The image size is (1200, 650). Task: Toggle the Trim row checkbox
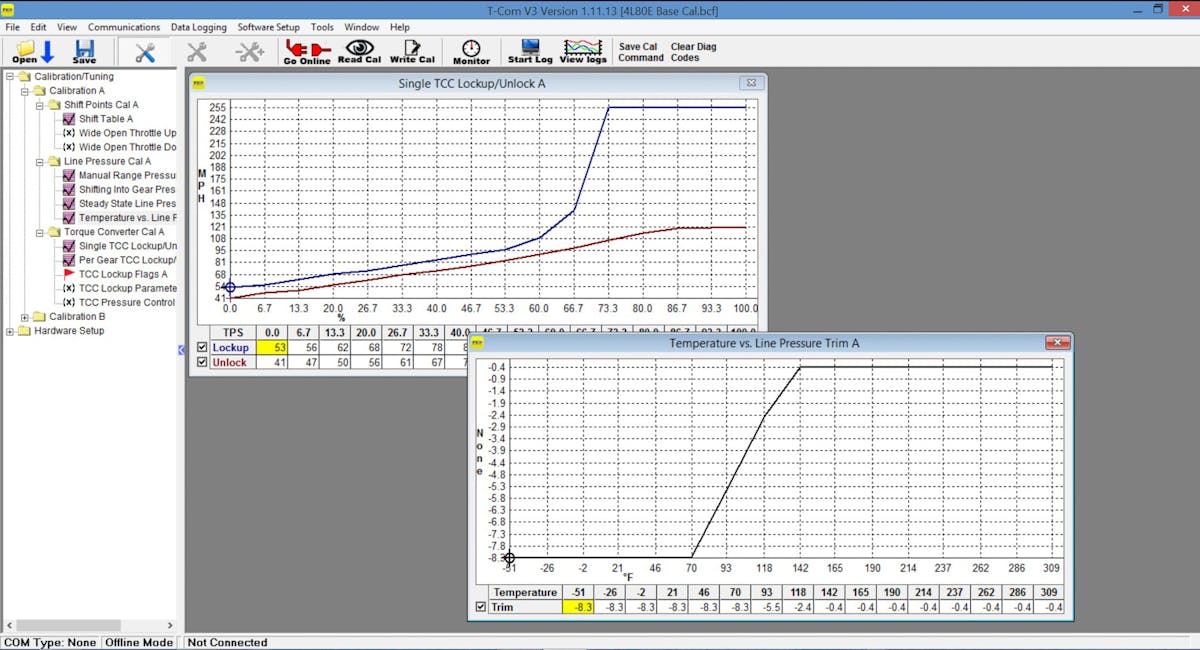[x=481, y=607]
